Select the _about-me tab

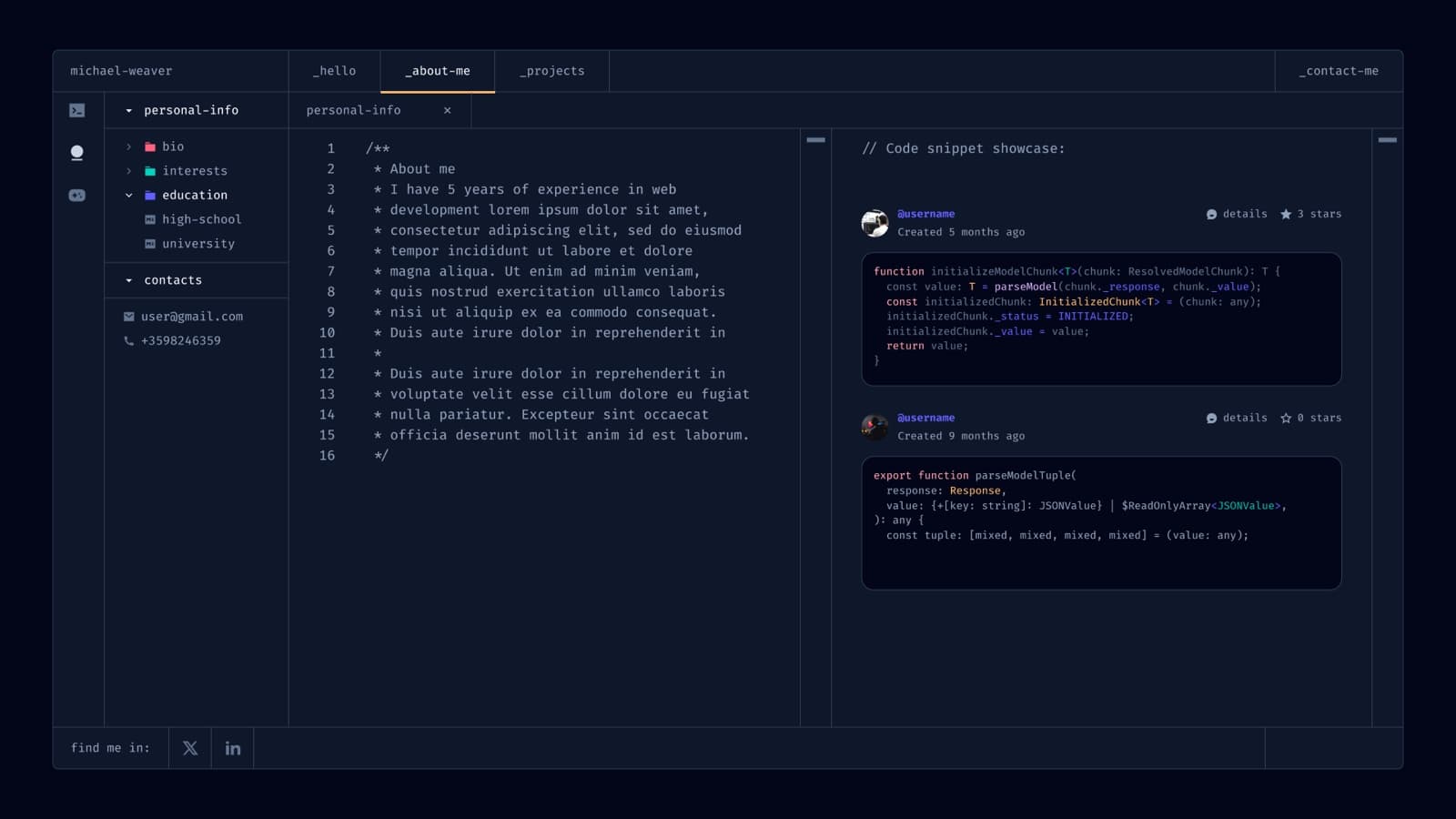[x=438, y=71]
